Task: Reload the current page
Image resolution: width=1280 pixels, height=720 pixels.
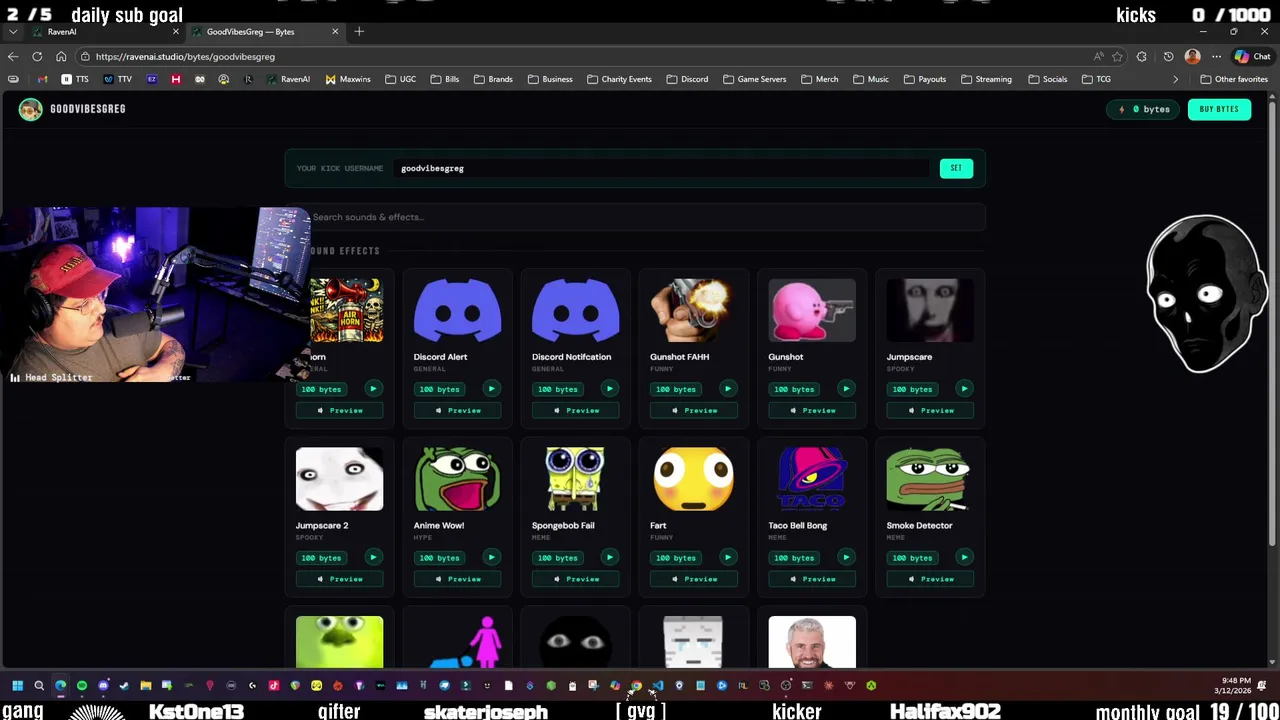Action: click(x=37, y=57)
